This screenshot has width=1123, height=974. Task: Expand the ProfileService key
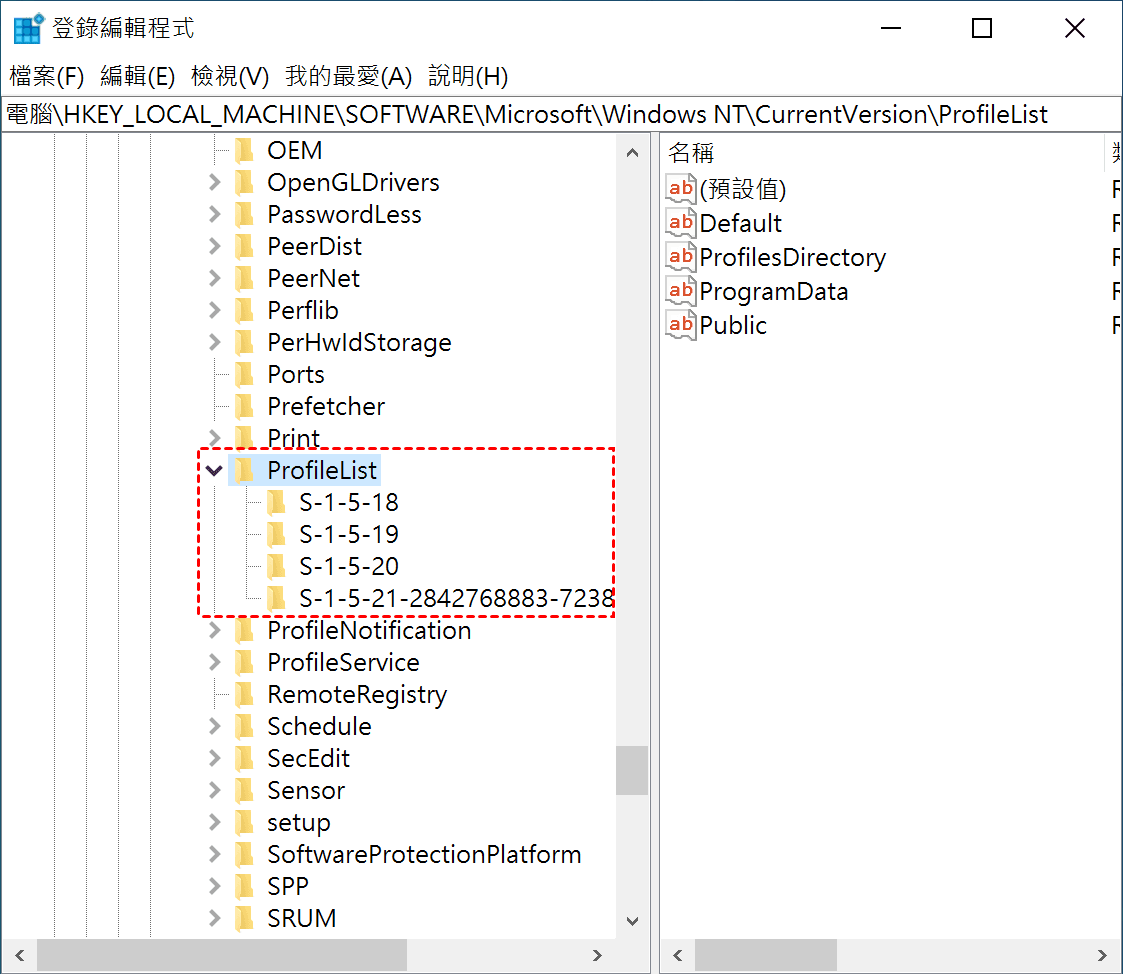coord(214,662)
